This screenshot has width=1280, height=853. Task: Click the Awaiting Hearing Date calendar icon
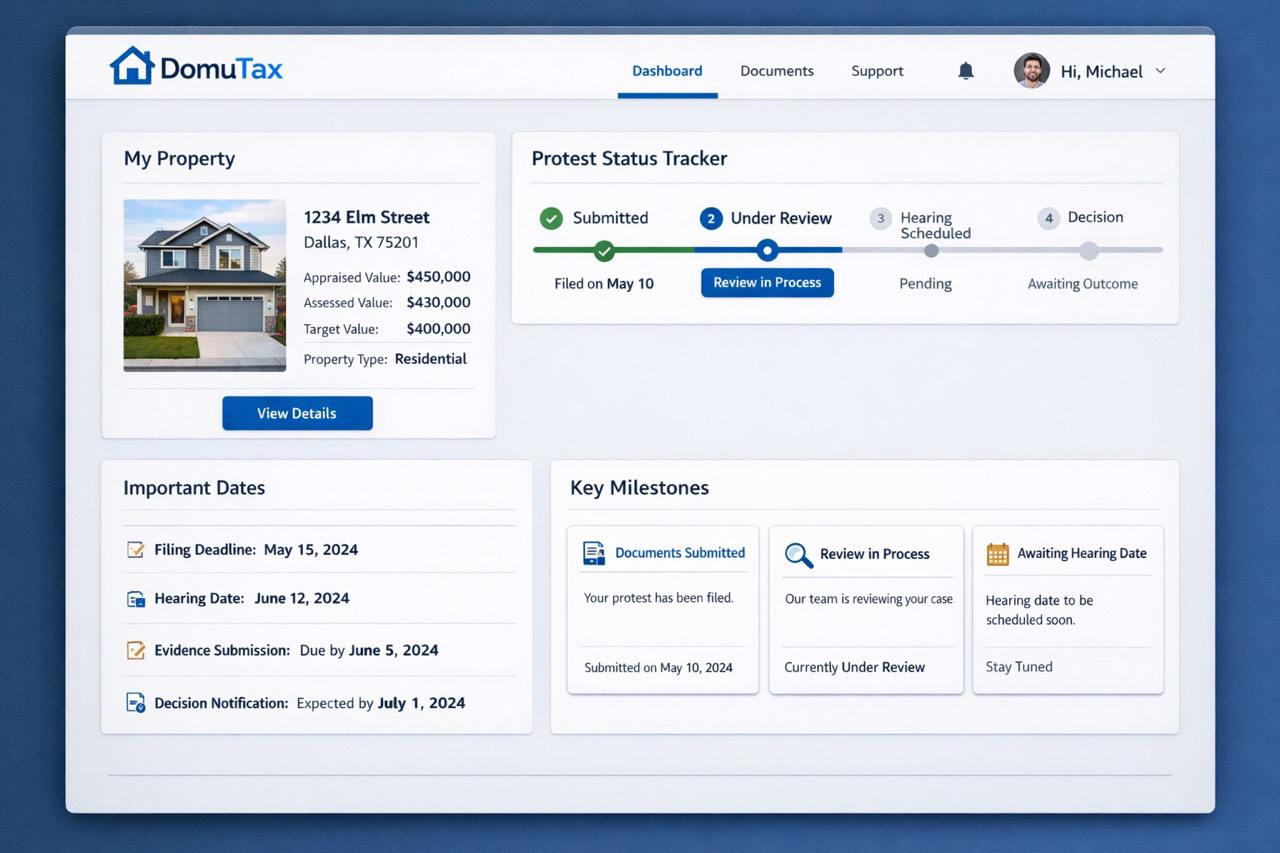[x=996, y=552]
